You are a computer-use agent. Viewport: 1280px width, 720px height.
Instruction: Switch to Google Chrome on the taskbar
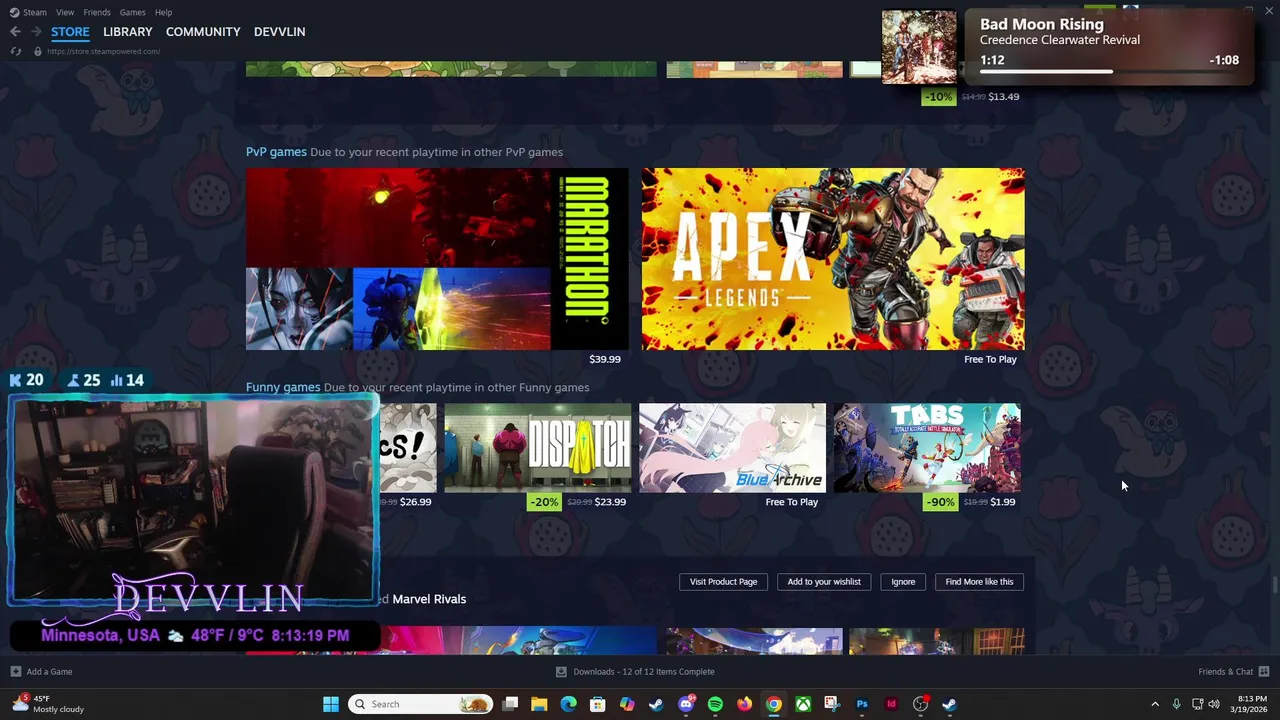click(774, 704)
